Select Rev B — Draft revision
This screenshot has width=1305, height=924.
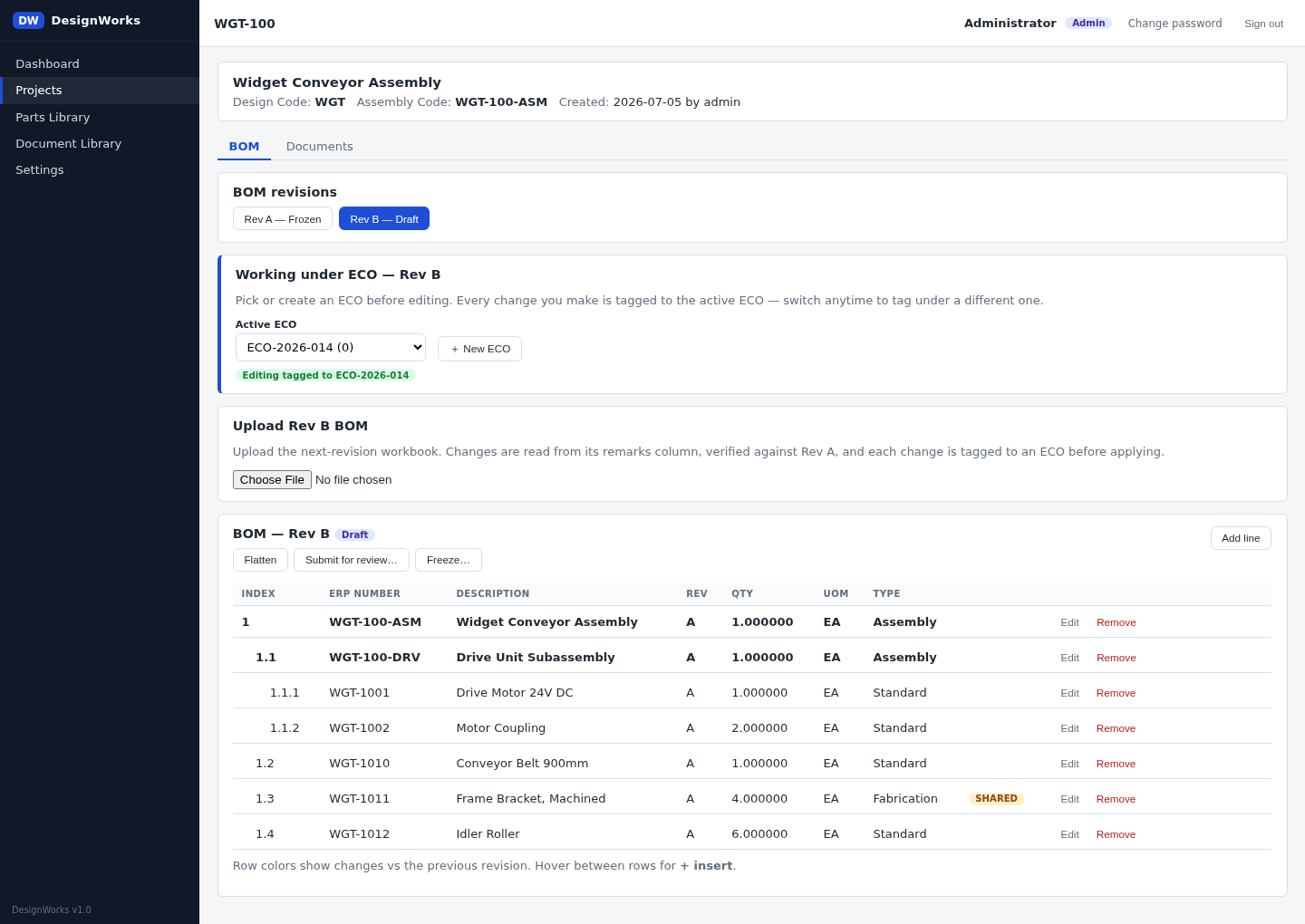pos(384,219)
